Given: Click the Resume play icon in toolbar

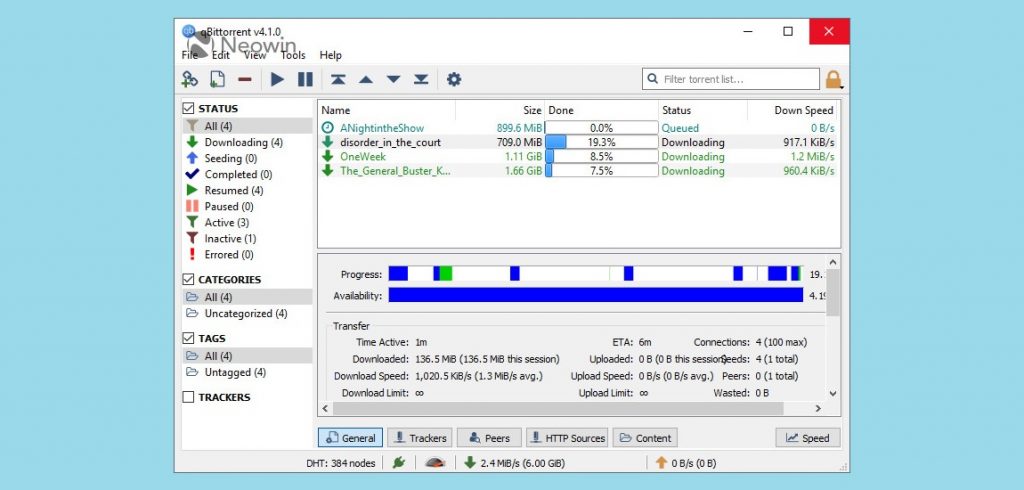Looking at the screenshot, I should pos(278,80).
